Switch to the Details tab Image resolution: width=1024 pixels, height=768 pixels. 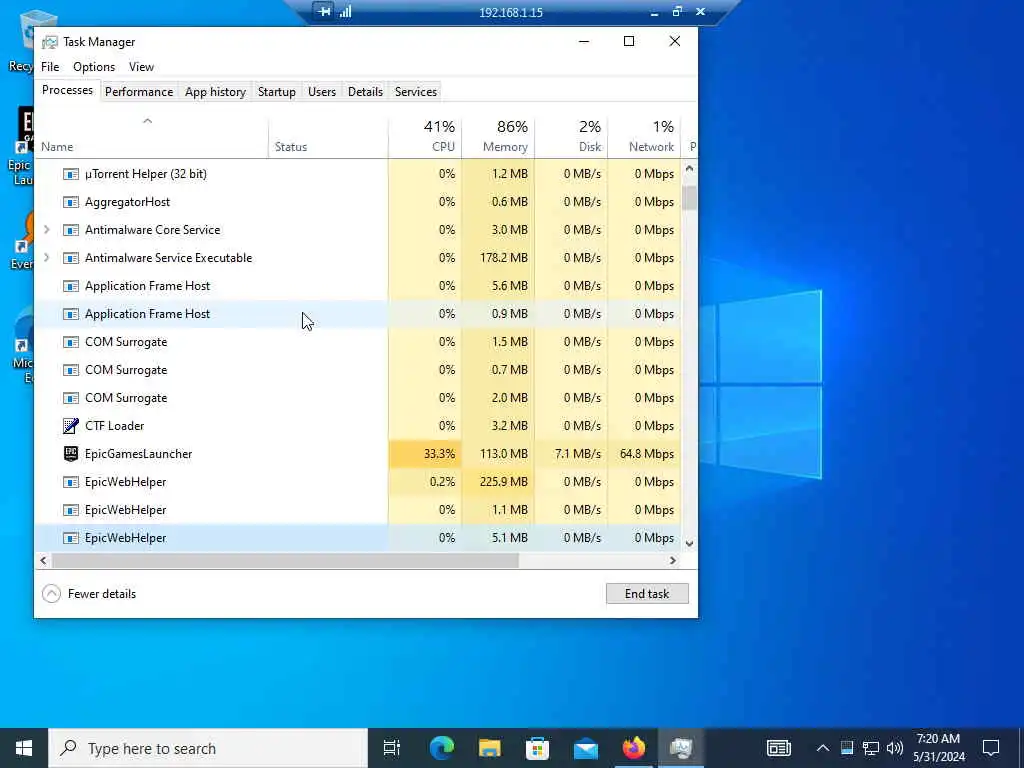click(365, 92)
